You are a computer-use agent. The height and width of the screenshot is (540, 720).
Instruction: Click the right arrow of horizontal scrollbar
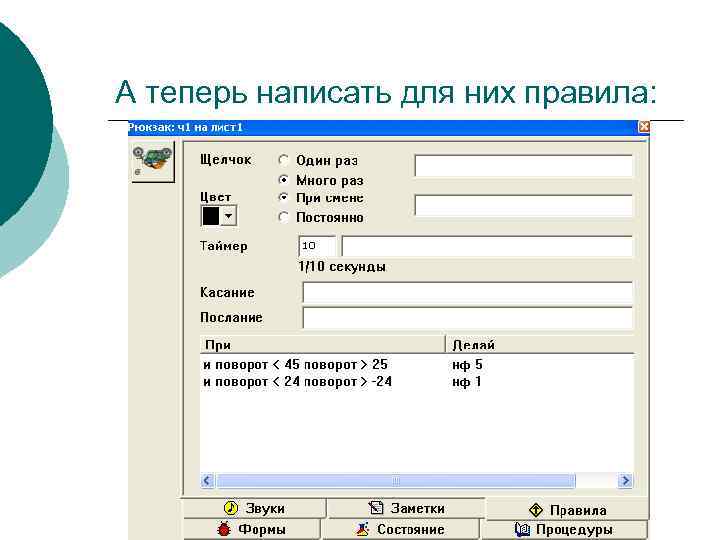pos(625,481)
